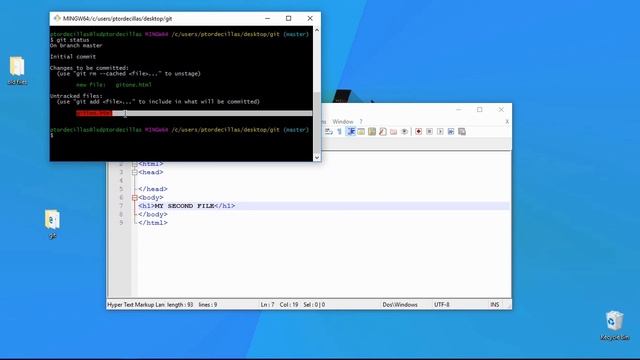Click the </body> closing tag line
The image size is (640, 360).
153,214
